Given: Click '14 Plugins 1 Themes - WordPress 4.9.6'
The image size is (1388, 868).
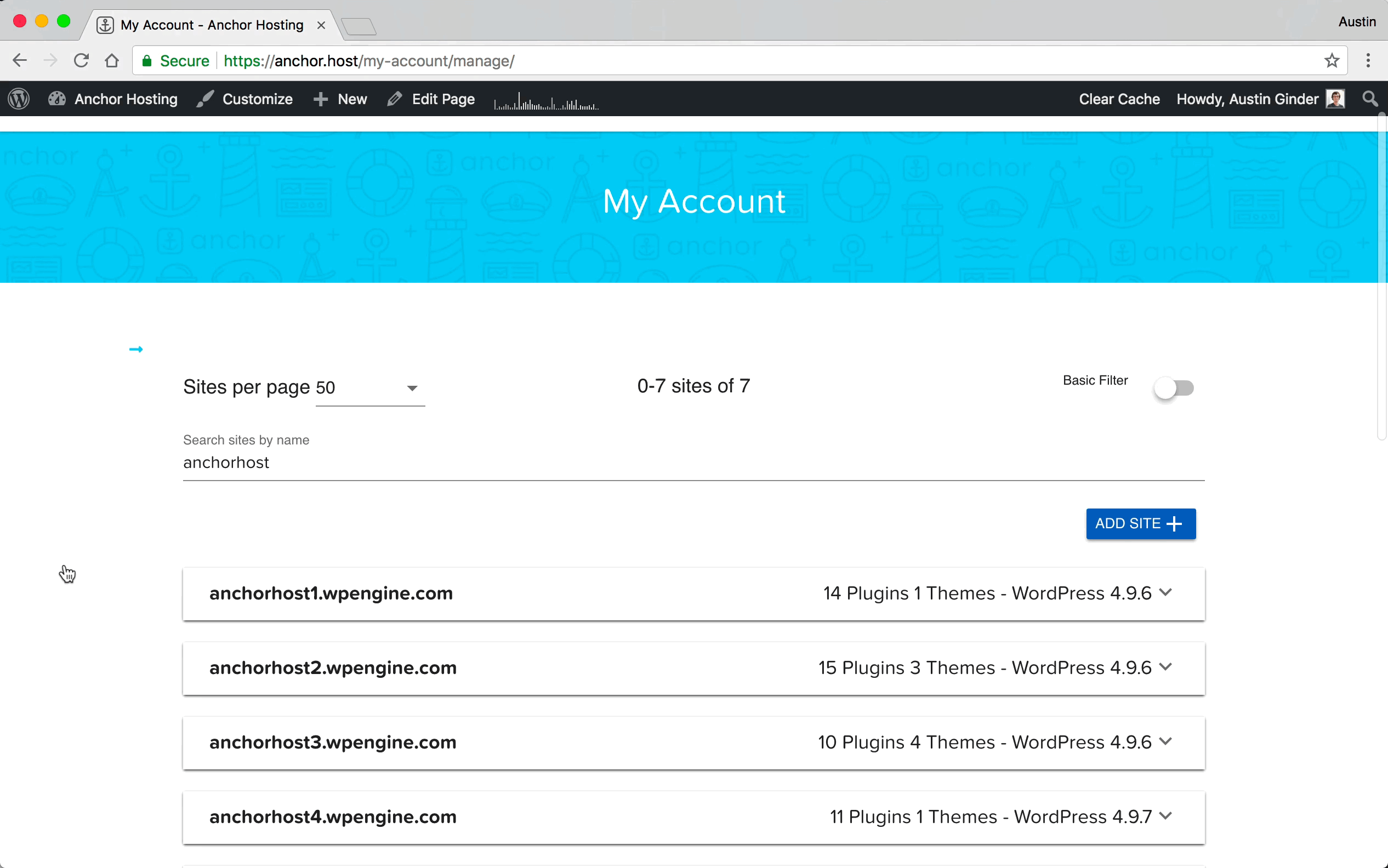Looking at the screenshot, I should (x=987, y=593).
